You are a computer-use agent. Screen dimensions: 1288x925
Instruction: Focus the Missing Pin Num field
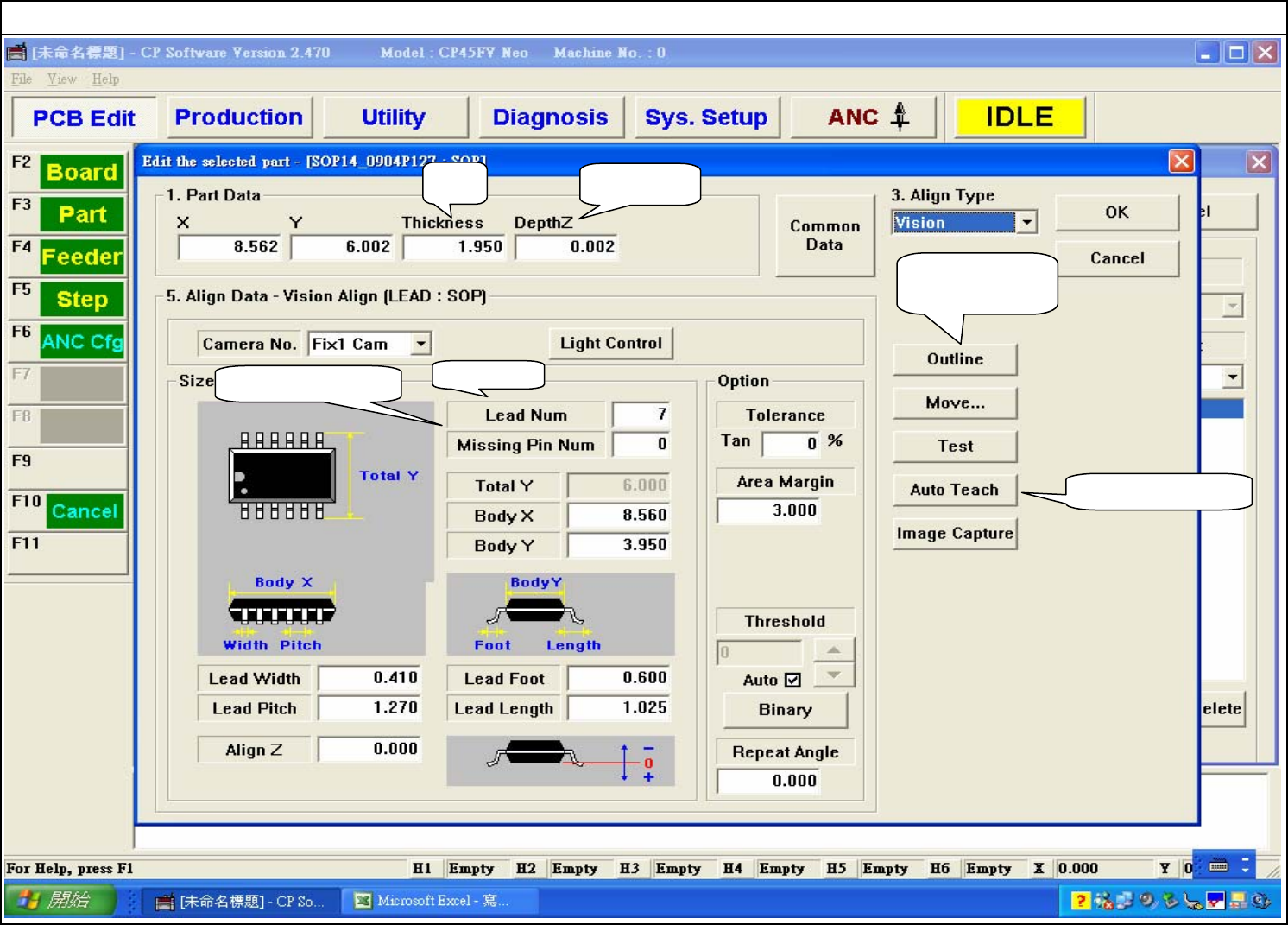tap(641, 444)
